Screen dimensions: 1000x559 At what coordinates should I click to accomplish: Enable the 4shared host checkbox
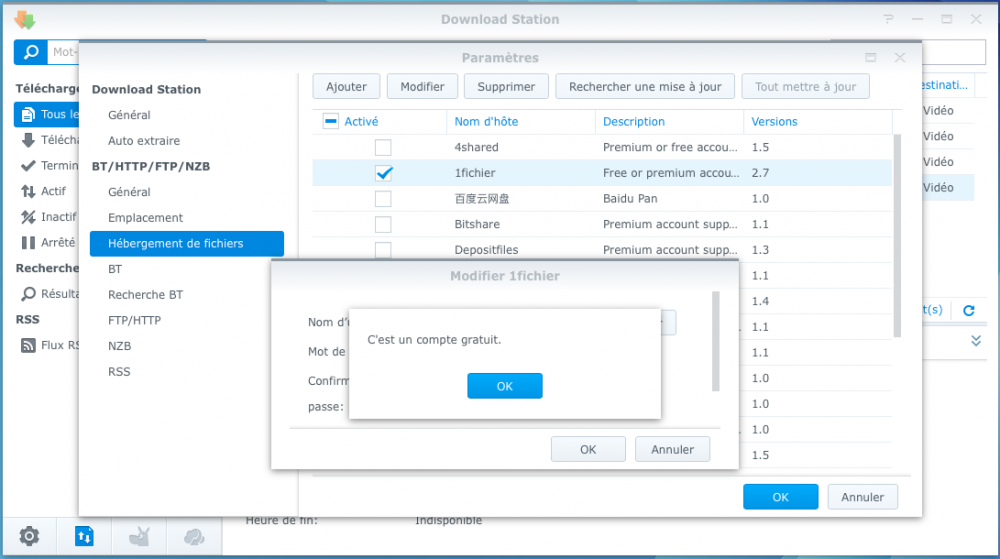click(x=383, y=147)
